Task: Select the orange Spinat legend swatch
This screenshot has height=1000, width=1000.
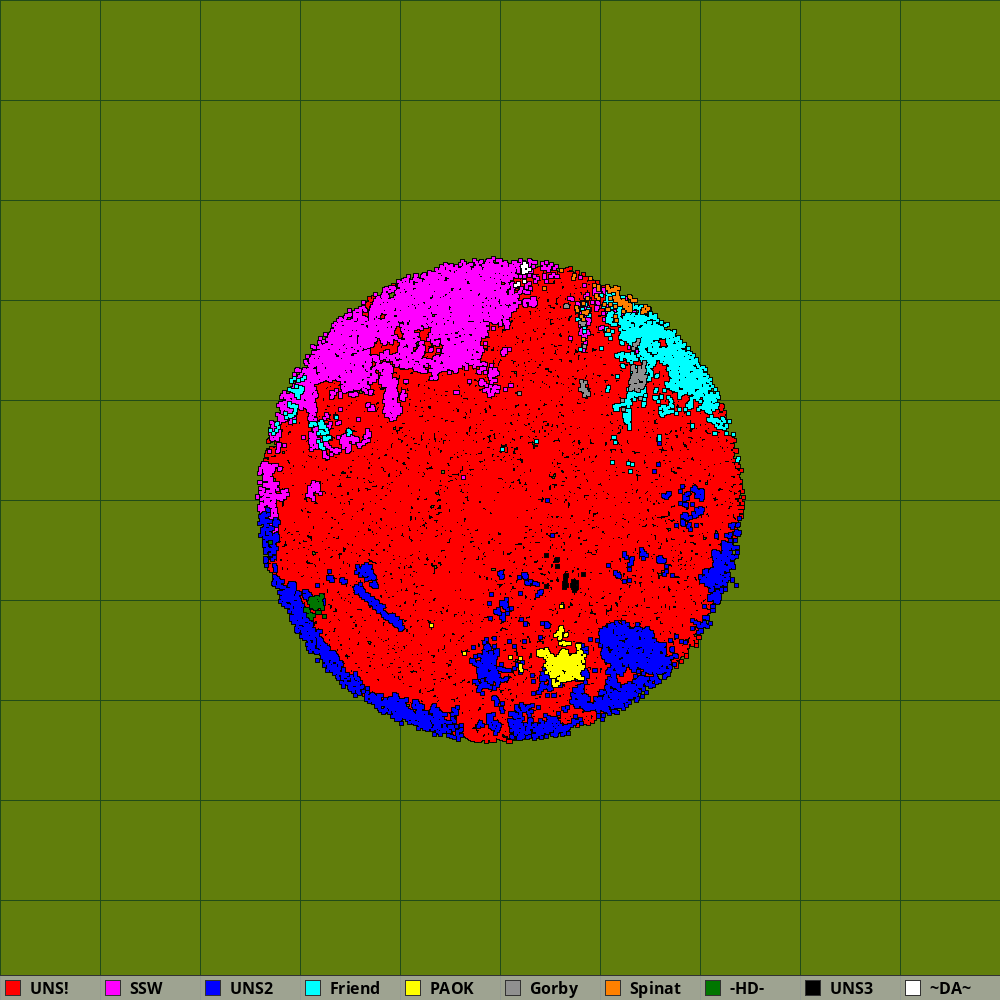Action: [x=613, y=988]
